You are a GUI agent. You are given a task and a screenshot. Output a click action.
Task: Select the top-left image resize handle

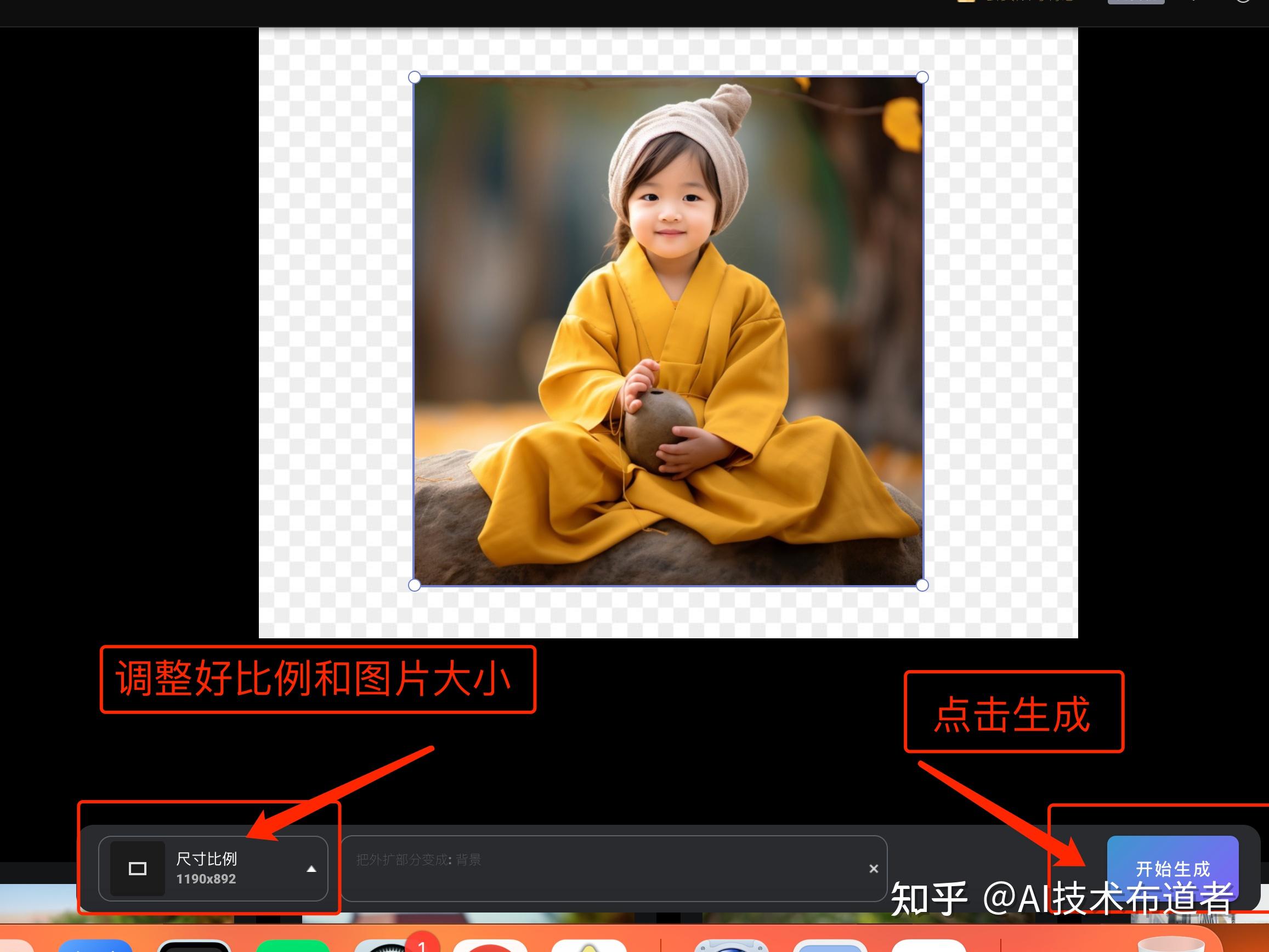click(x=414, y=76)
